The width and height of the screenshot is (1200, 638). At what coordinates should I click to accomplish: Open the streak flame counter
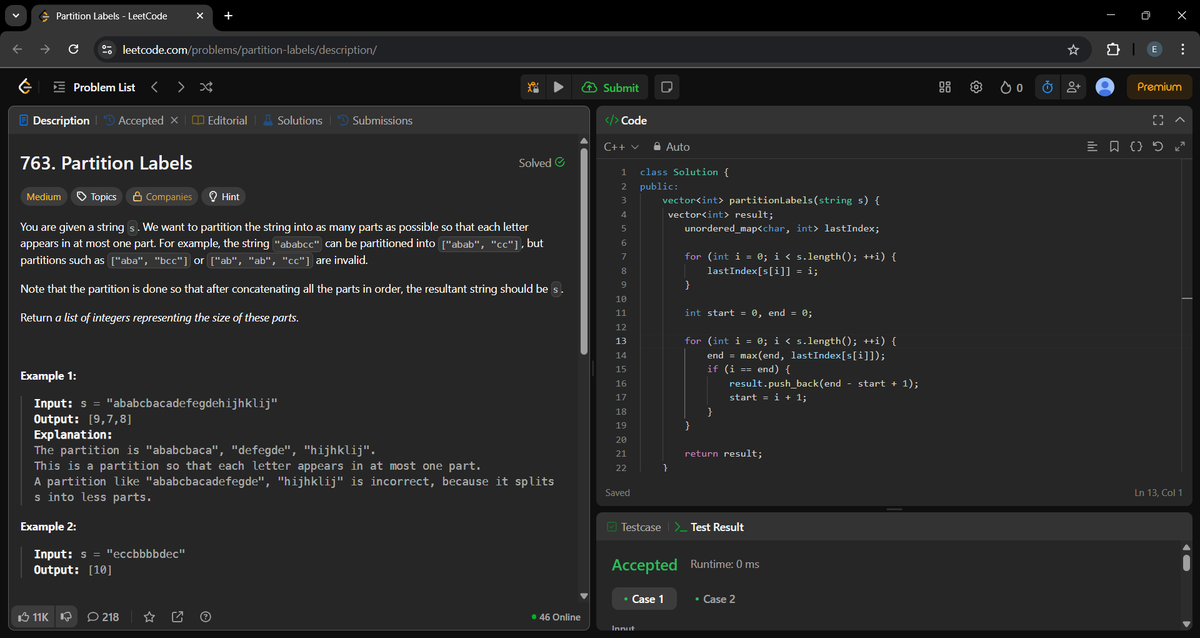click(1011, 87)
